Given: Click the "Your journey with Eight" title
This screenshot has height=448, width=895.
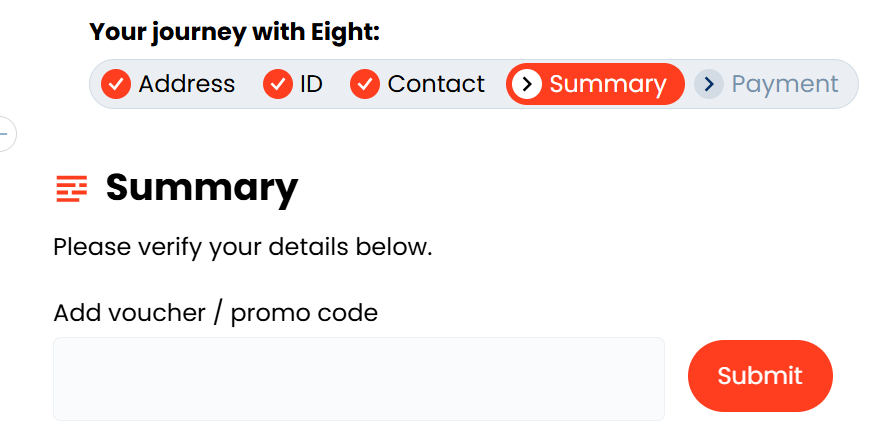Looking at the screenshot, I should [x=235, y=32].
